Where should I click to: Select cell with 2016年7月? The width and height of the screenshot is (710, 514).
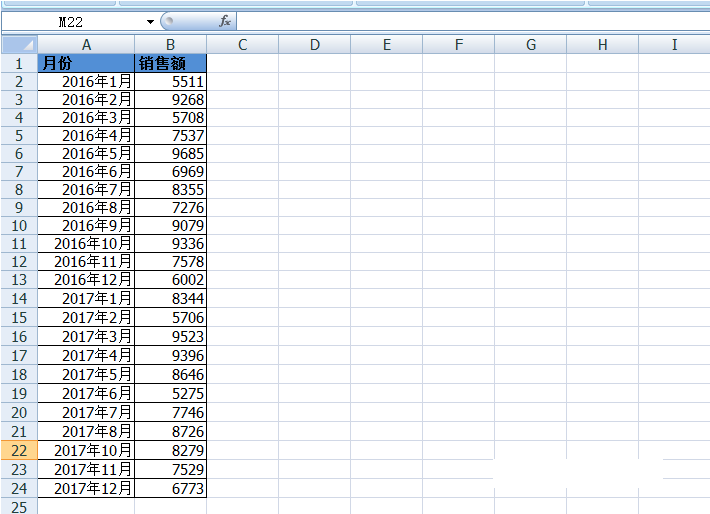86,189
